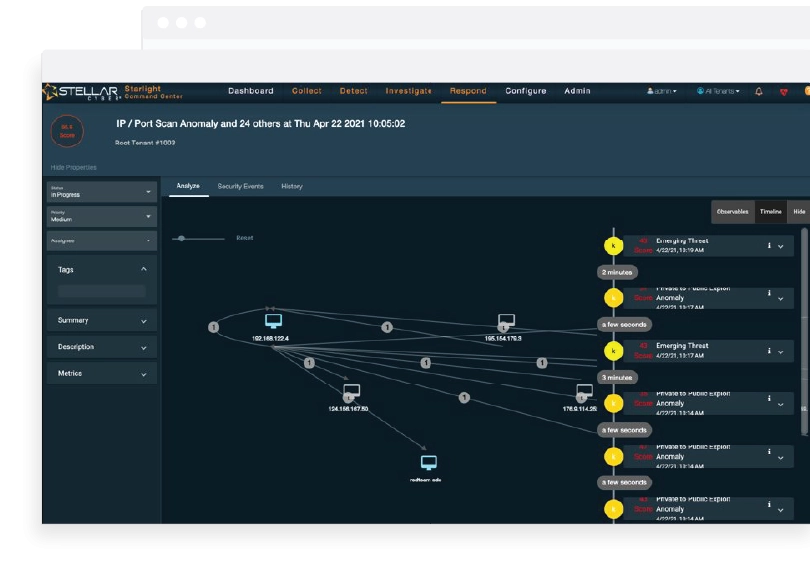Hide the timeline side panel

tap(798, 211)
